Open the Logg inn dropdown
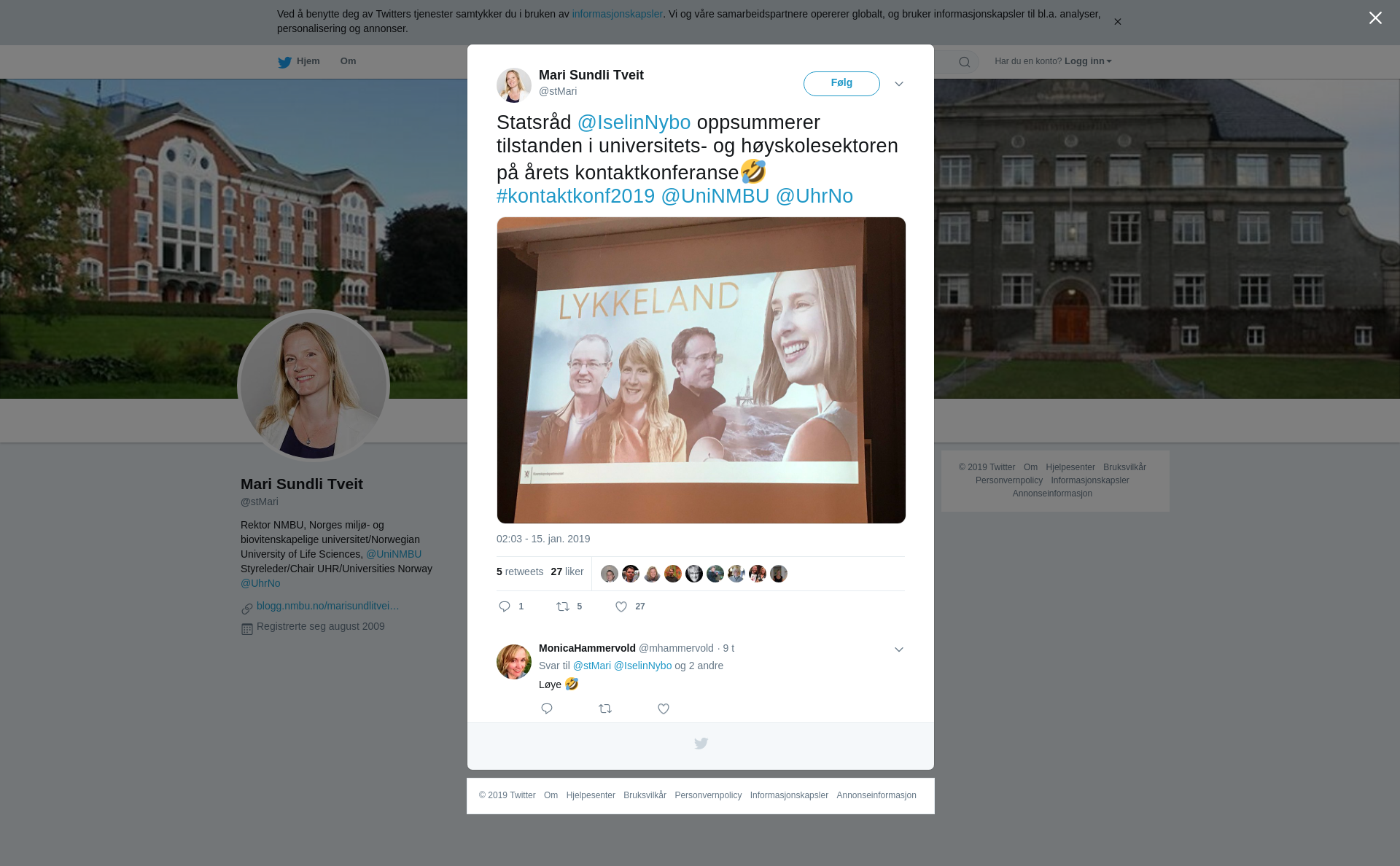The width and height of the screenshot is (1400, 866). 1087,61
